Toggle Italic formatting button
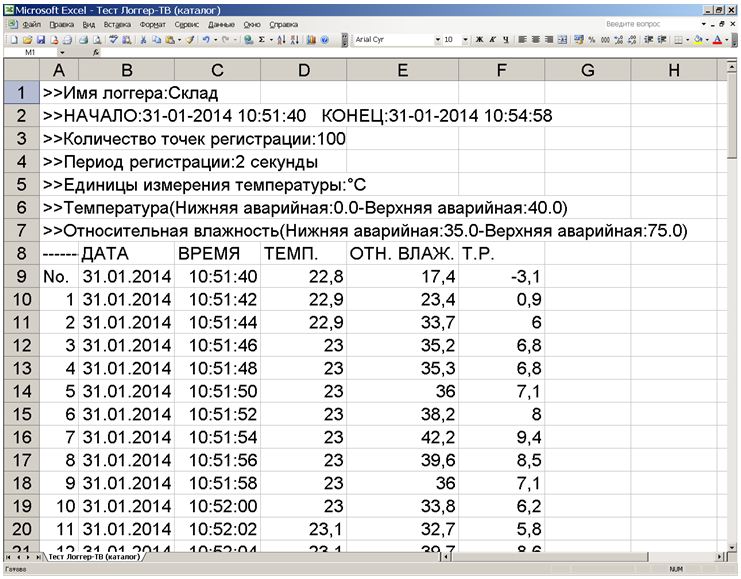This screenshot has height=579, width=741. point(492,40)
